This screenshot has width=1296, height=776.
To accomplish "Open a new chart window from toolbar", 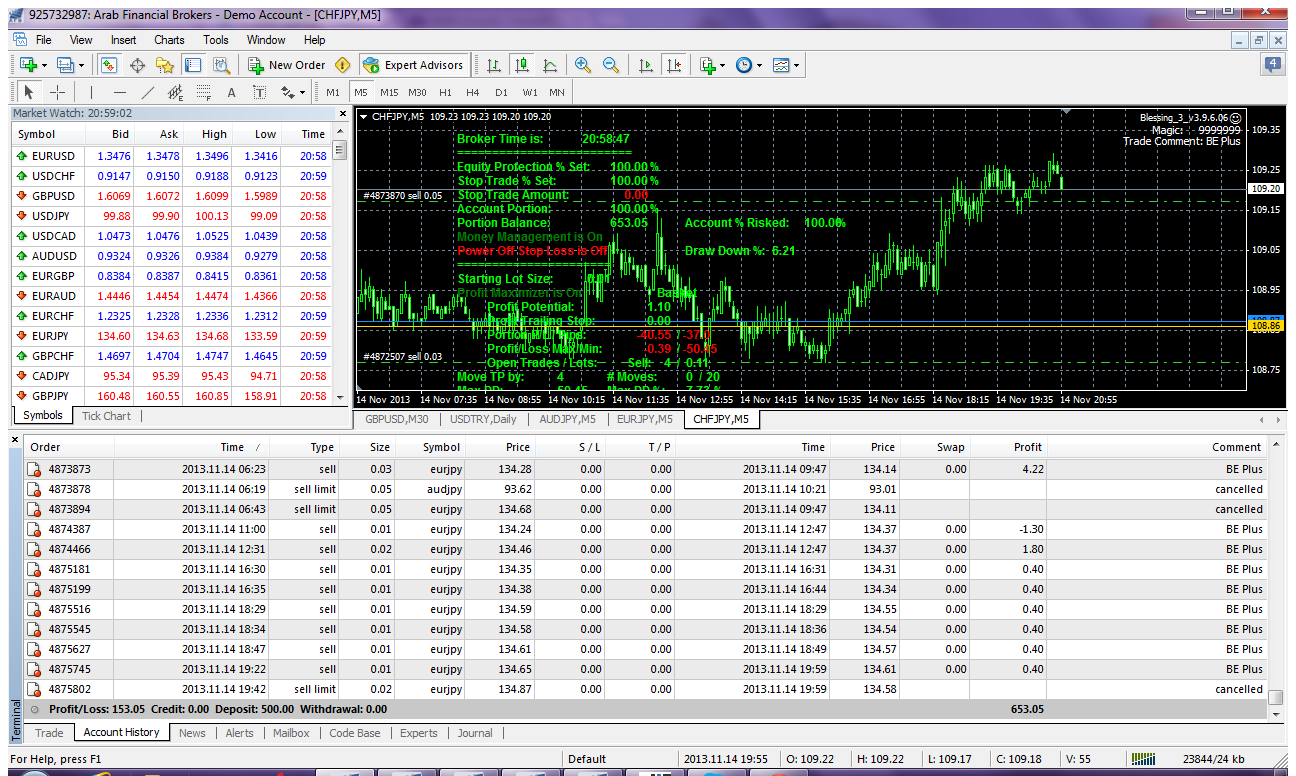I will pyautogui.click(x=27, y=65).
